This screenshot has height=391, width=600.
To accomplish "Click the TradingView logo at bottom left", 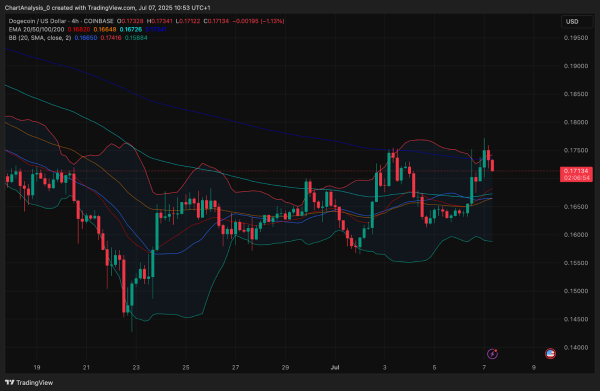I will pos(29,383).
